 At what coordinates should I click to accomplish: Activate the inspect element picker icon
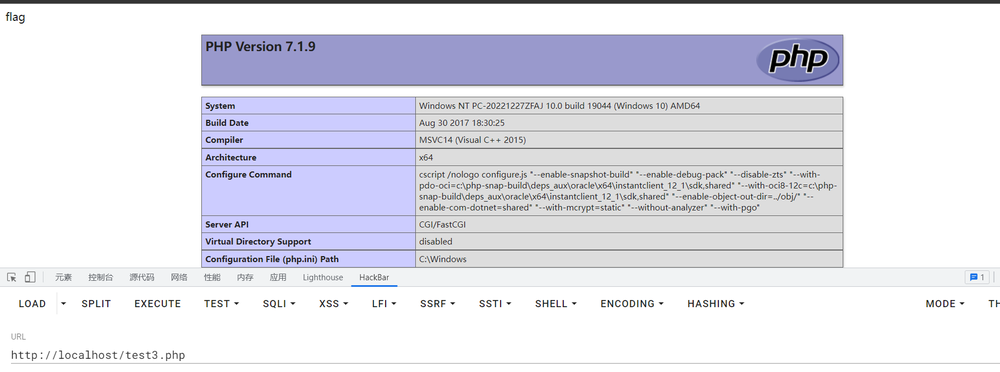point(11,277)
